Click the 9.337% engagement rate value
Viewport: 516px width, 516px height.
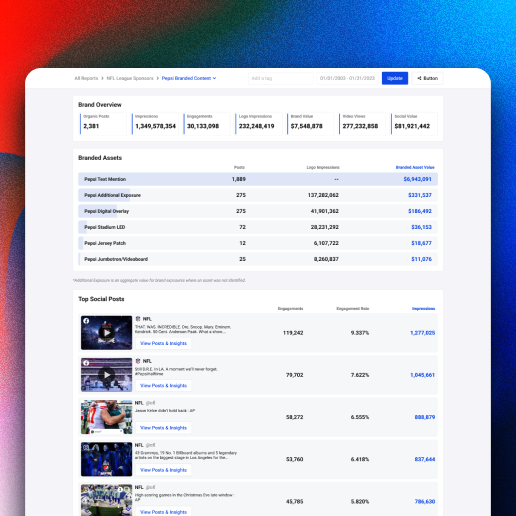[360, 333]
